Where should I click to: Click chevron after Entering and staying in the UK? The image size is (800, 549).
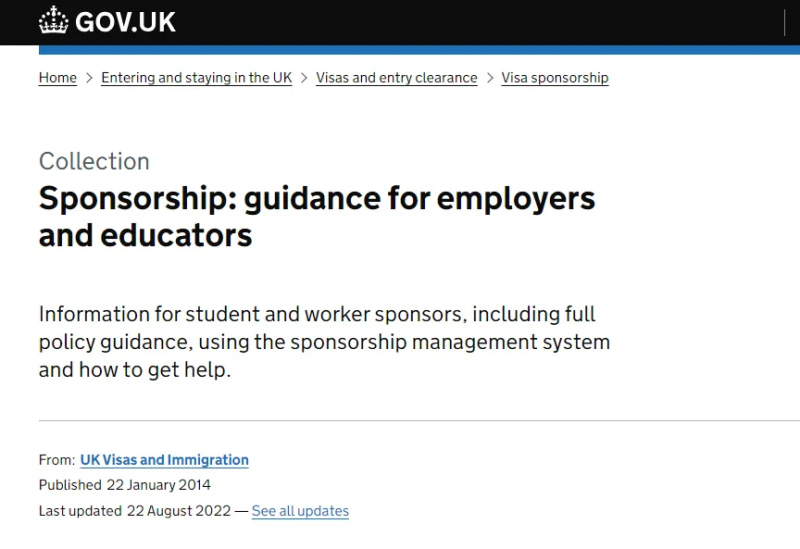(304, 78)
